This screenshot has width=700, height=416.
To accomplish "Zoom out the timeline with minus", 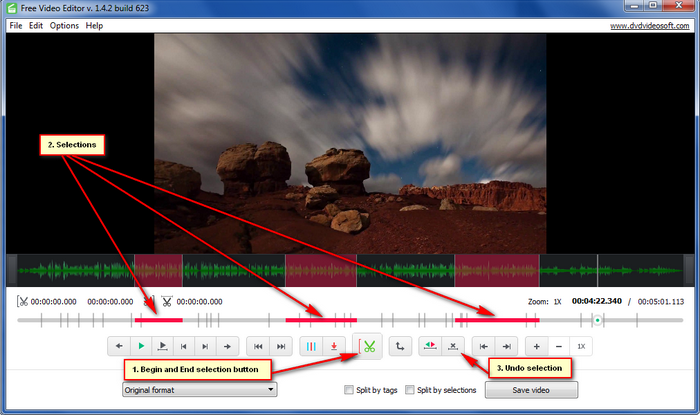I will point(558,346).
